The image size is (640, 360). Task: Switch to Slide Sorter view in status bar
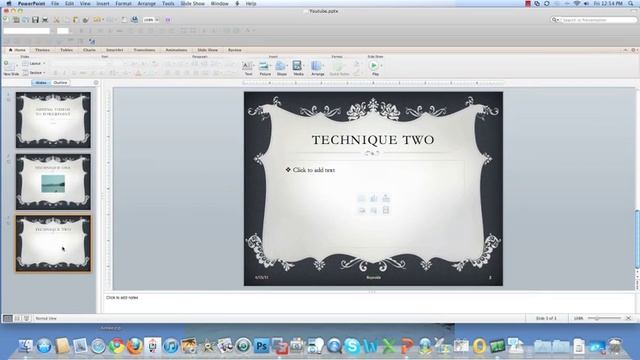tap(17, 318)
